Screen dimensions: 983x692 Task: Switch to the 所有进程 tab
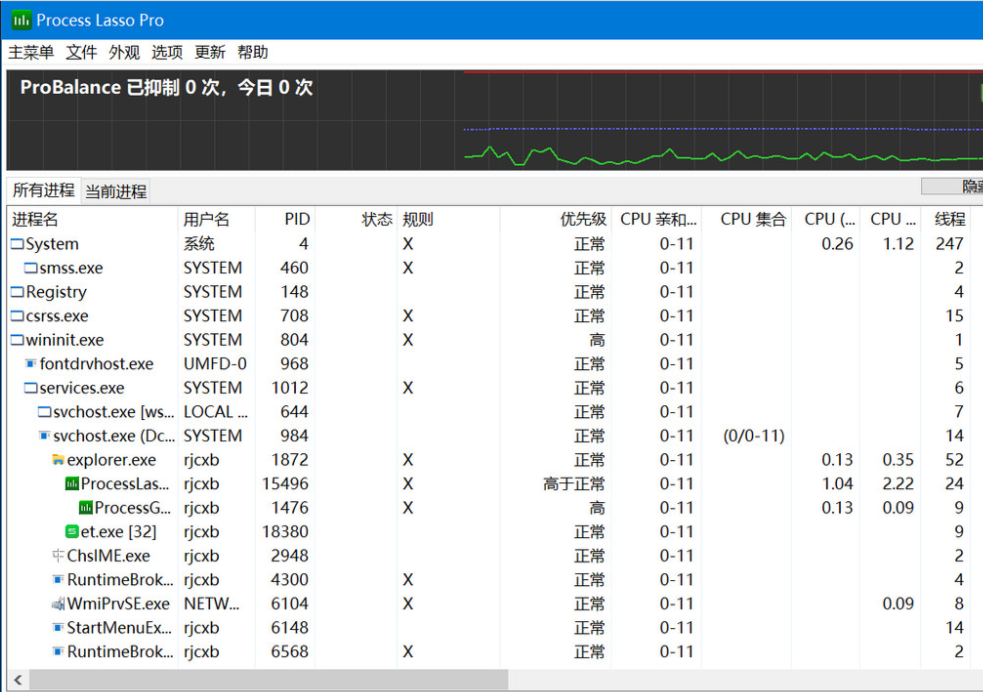44,190
